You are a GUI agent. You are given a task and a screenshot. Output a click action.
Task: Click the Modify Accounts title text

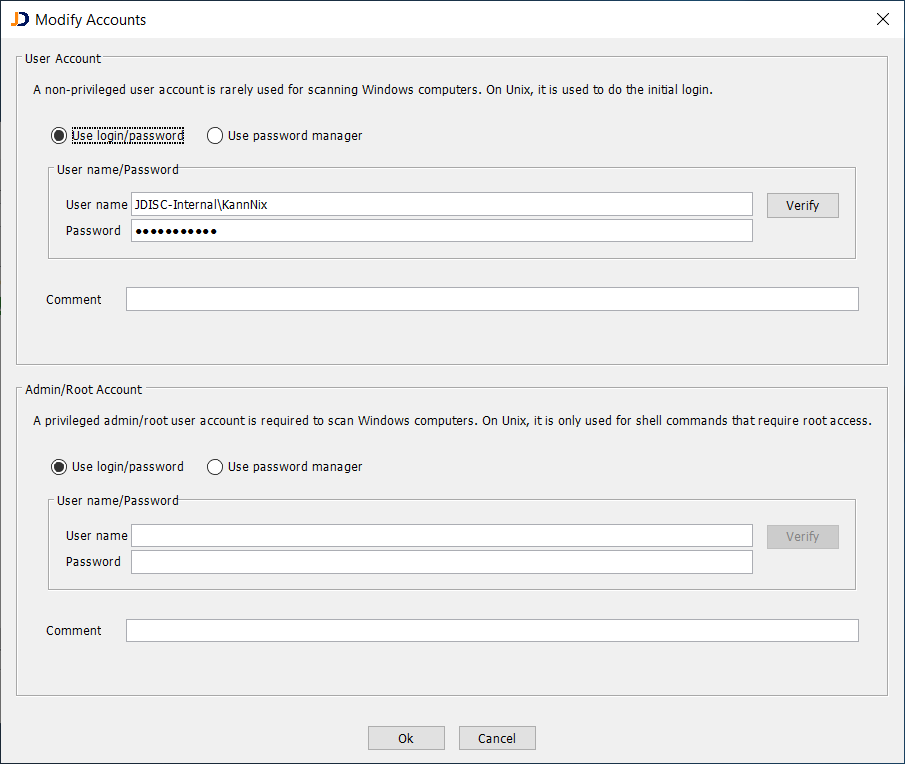(x=91, y=19)
